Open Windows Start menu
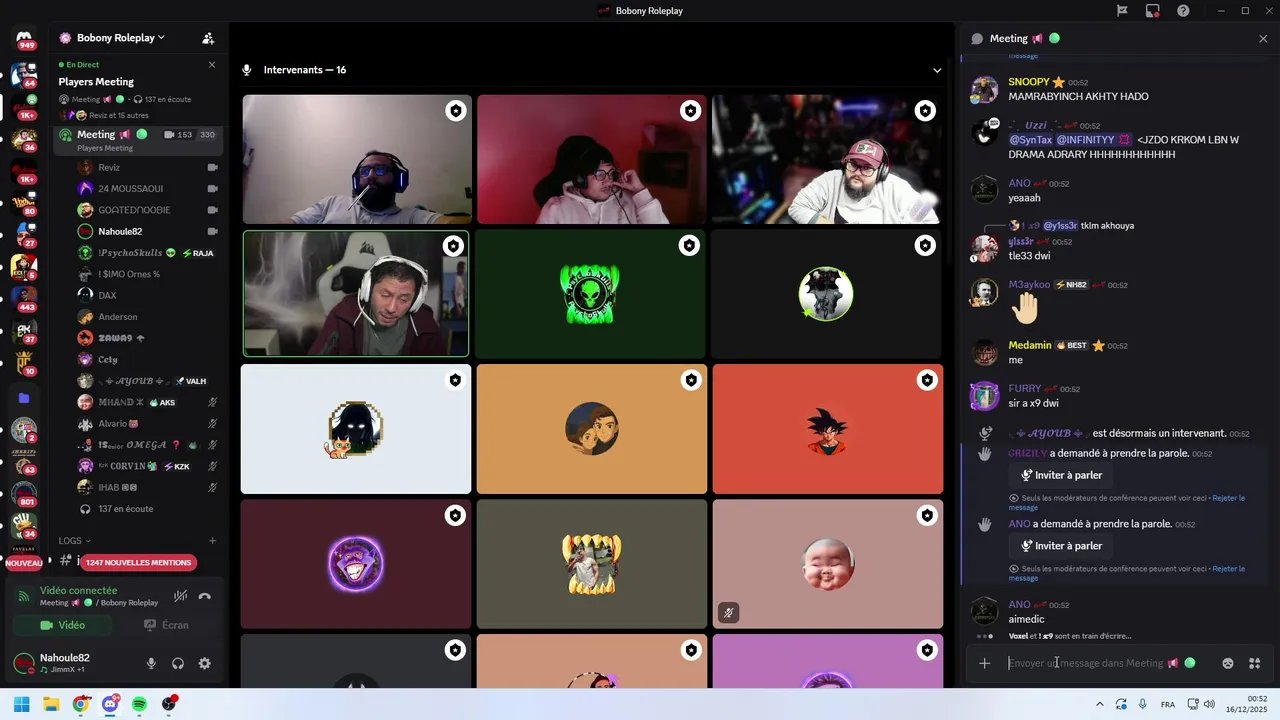The image size is (1280, 720). click(22, 704)
